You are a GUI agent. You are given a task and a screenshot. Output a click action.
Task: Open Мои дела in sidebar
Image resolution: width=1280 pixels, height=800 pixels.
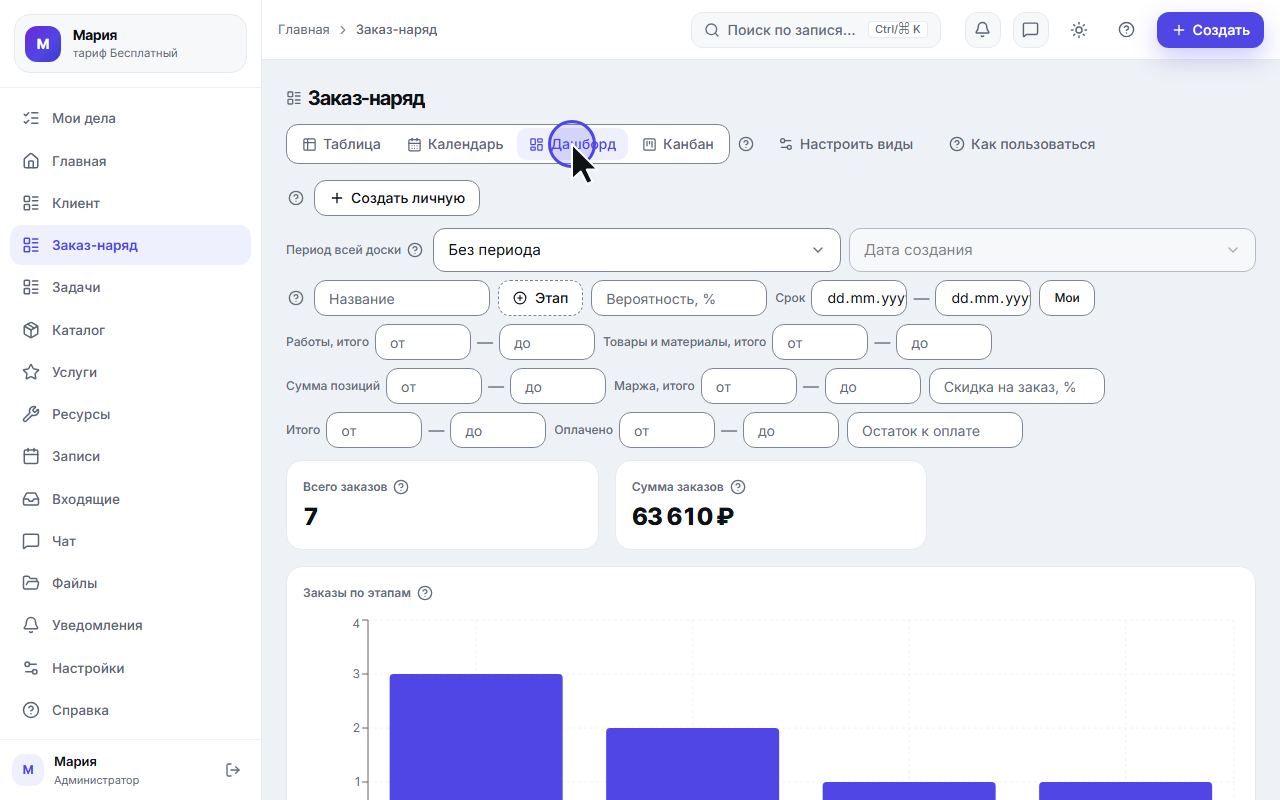point(130,118)
